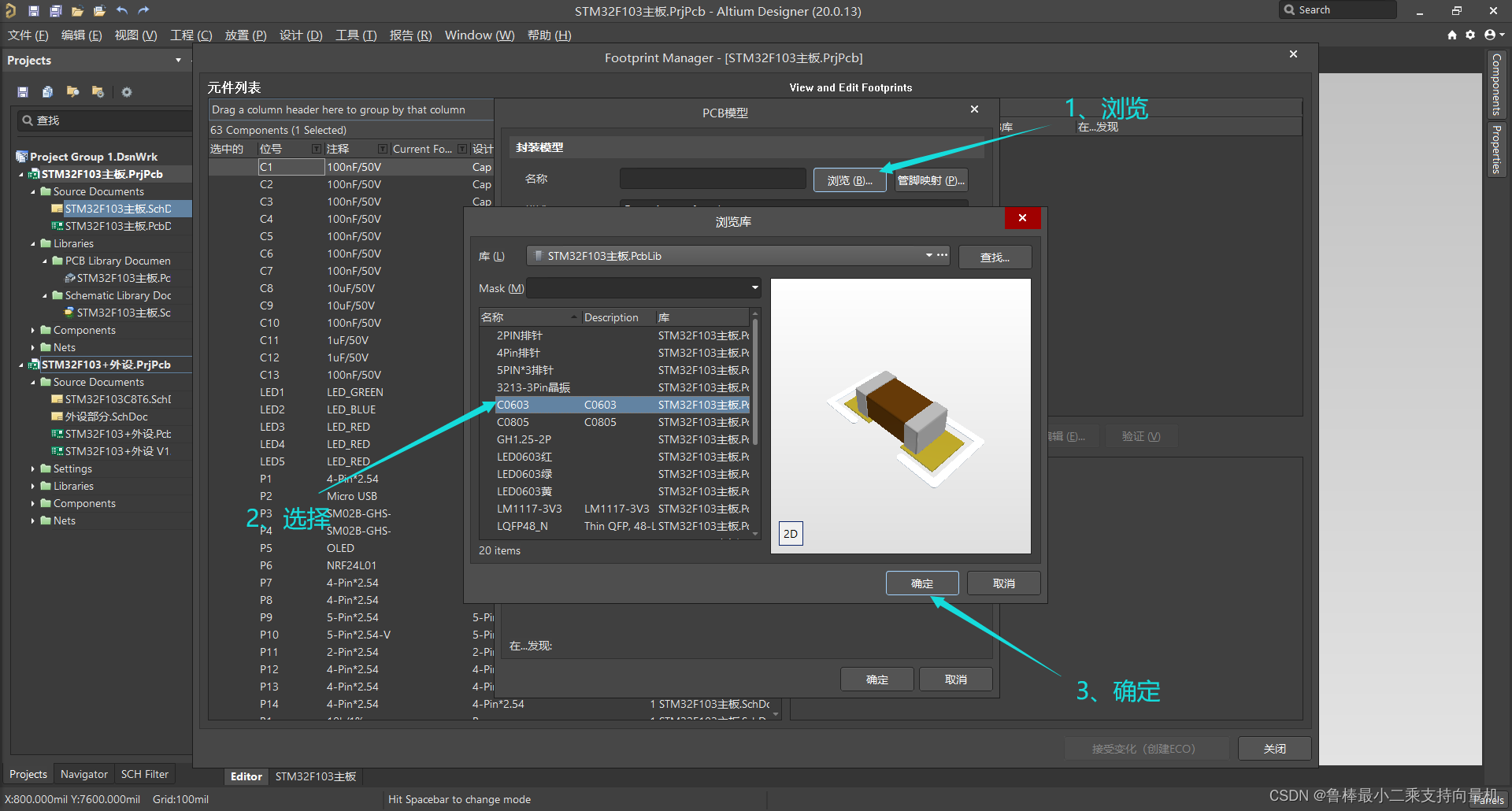The height and width of the screenshot is (811, 1512).
Task: Switch to the Navigator tab
Action: pos(84,774)
